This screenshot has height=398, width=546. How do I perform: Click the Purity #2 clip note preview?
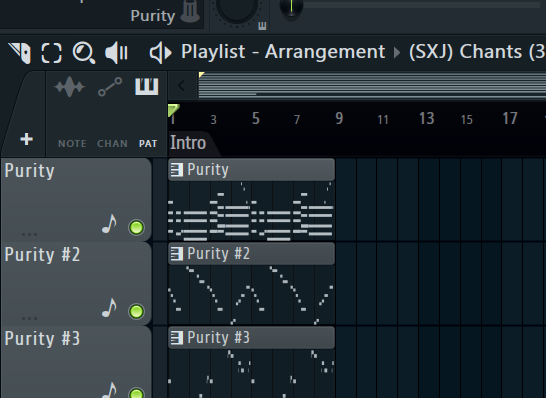point(251,295)
